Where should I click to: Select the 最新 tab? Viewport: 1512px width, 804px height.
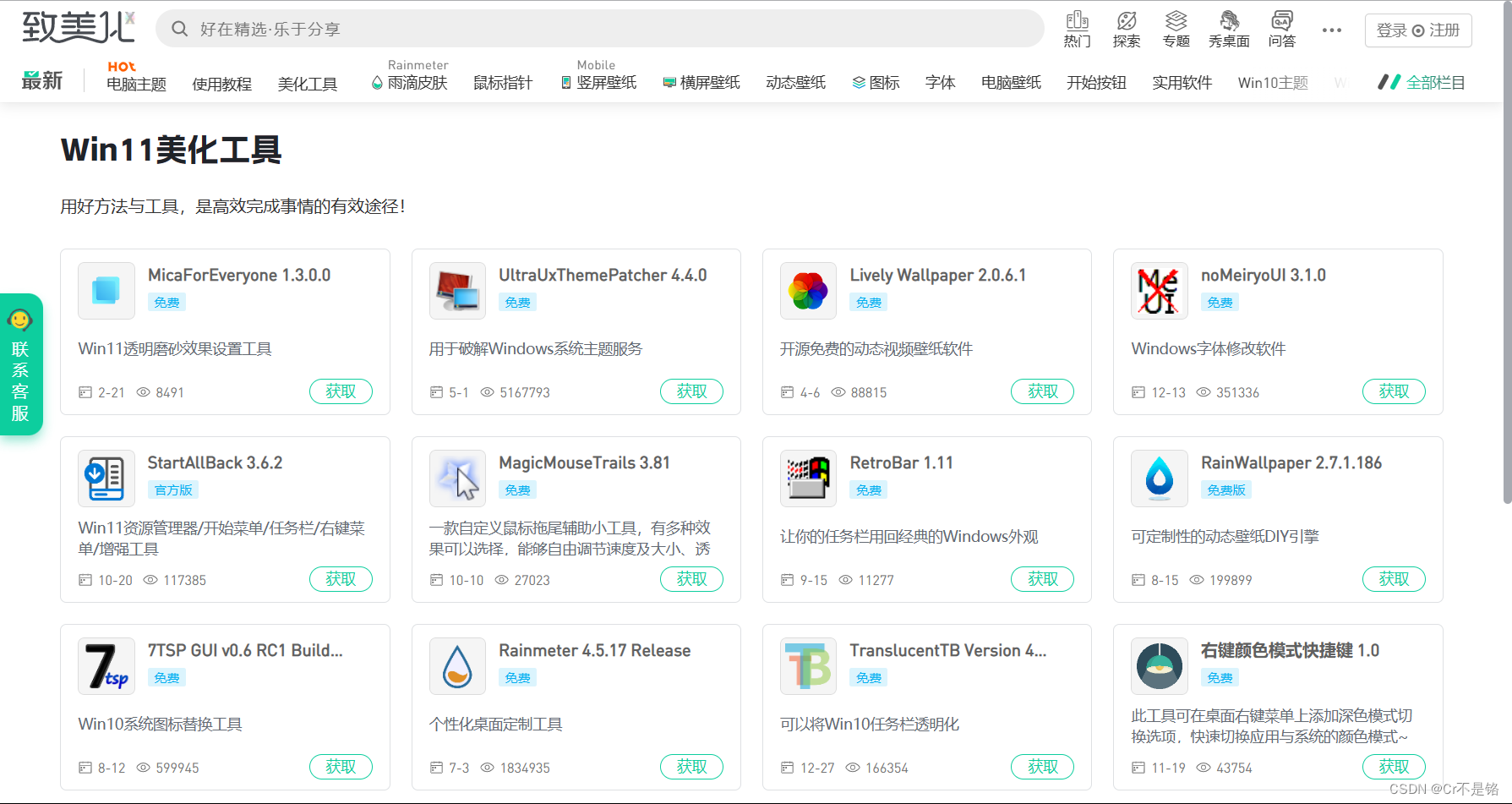[x=42, y=80]
